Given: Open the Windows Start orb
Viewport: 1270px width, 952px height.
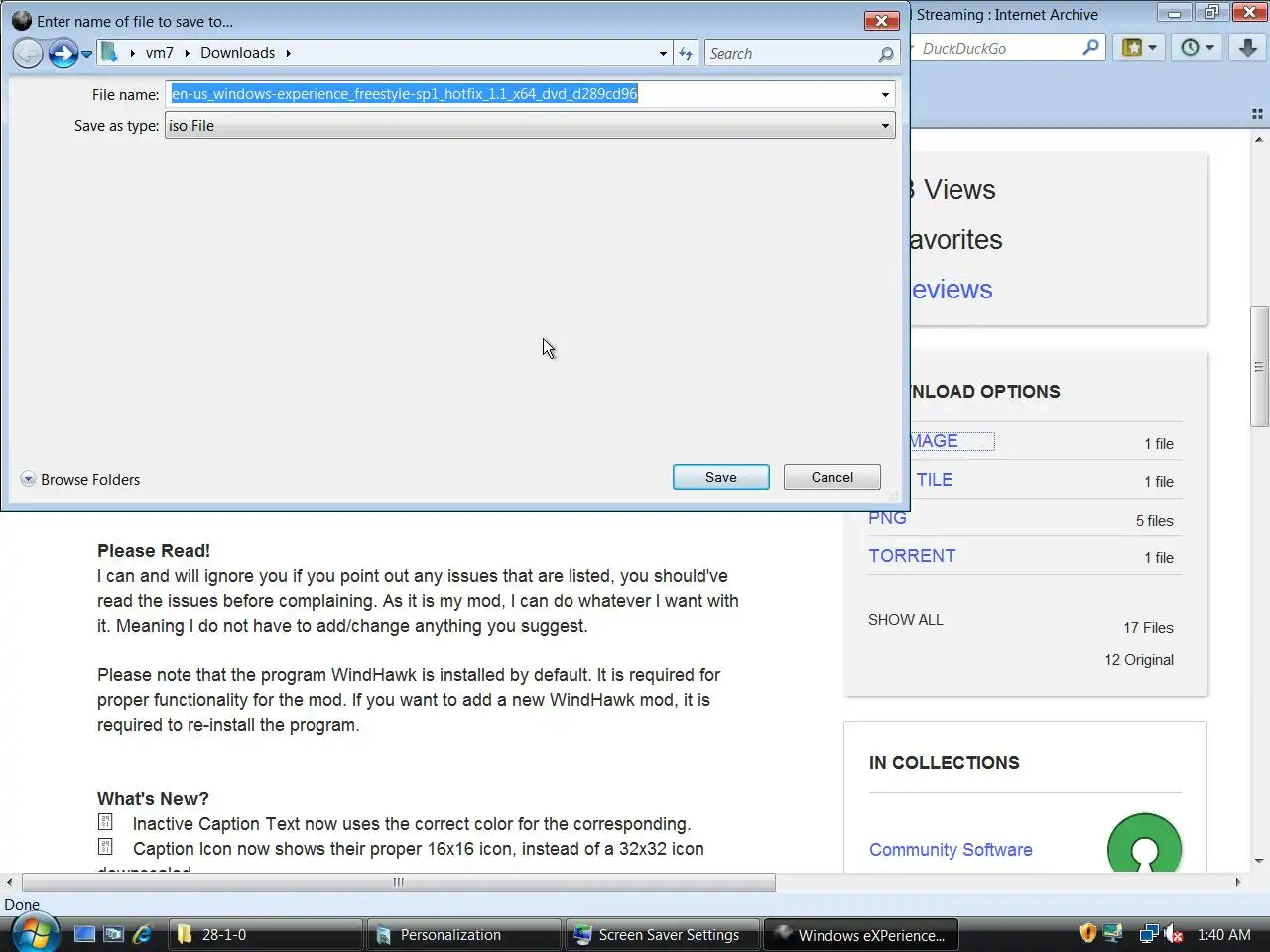Looking at the screenshot, I should click(35, 934).
